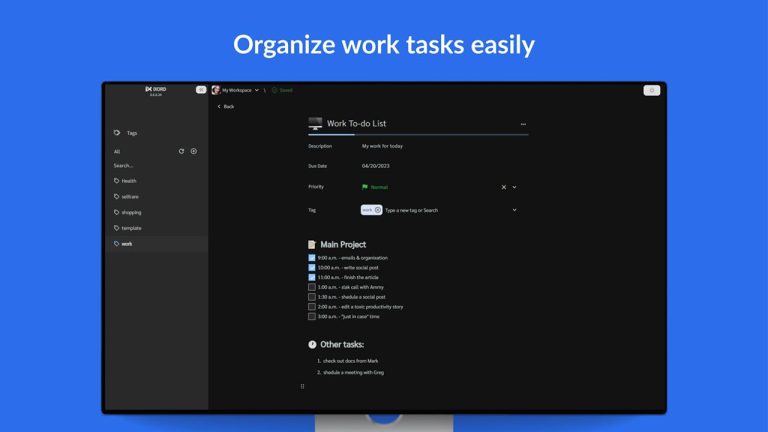Check 2:00 a.m. edit productivity story
768x432 pixels.
coord(312,307)
